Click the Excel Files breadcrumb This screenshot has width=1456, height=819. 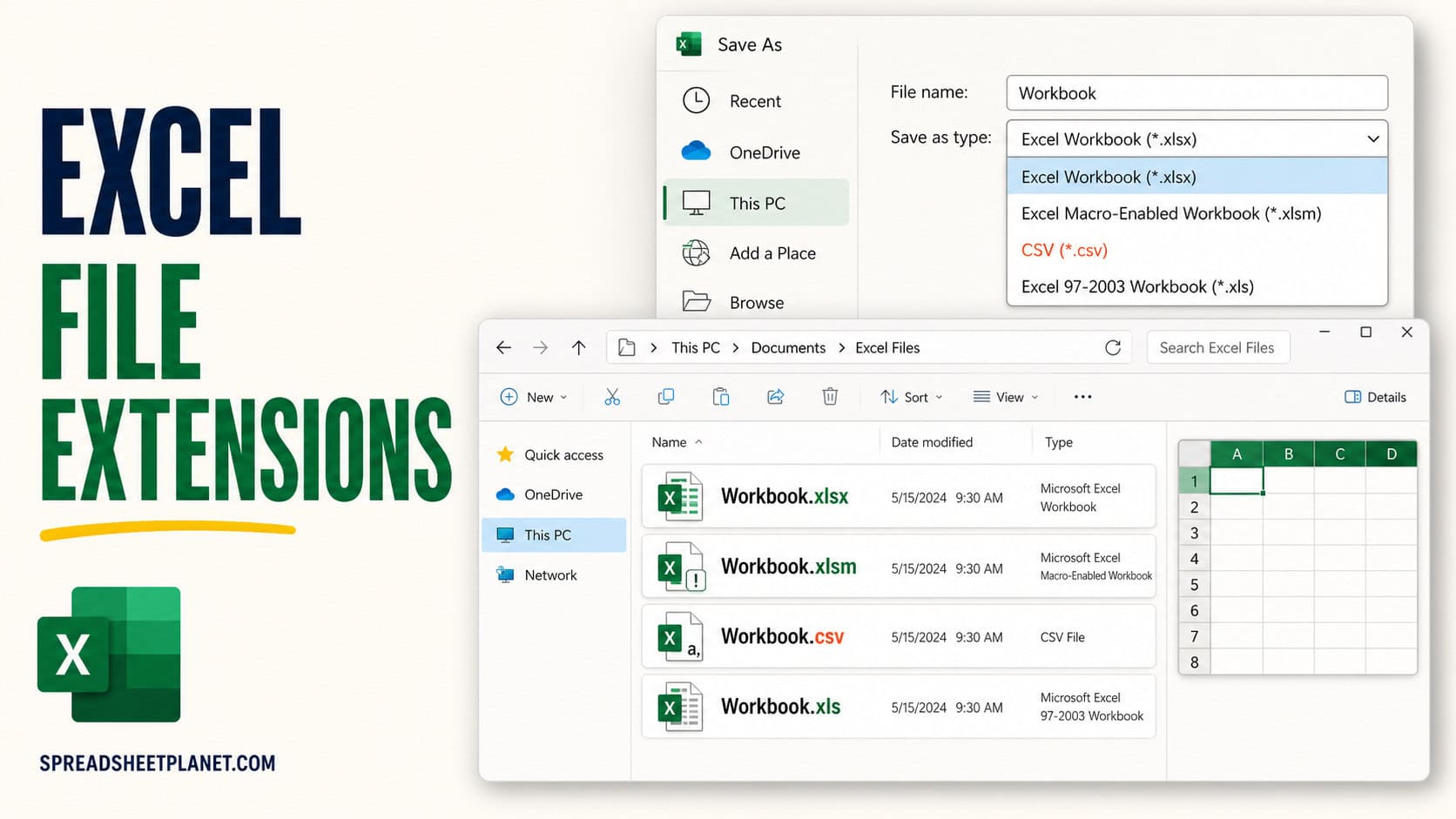pos(887,347)
